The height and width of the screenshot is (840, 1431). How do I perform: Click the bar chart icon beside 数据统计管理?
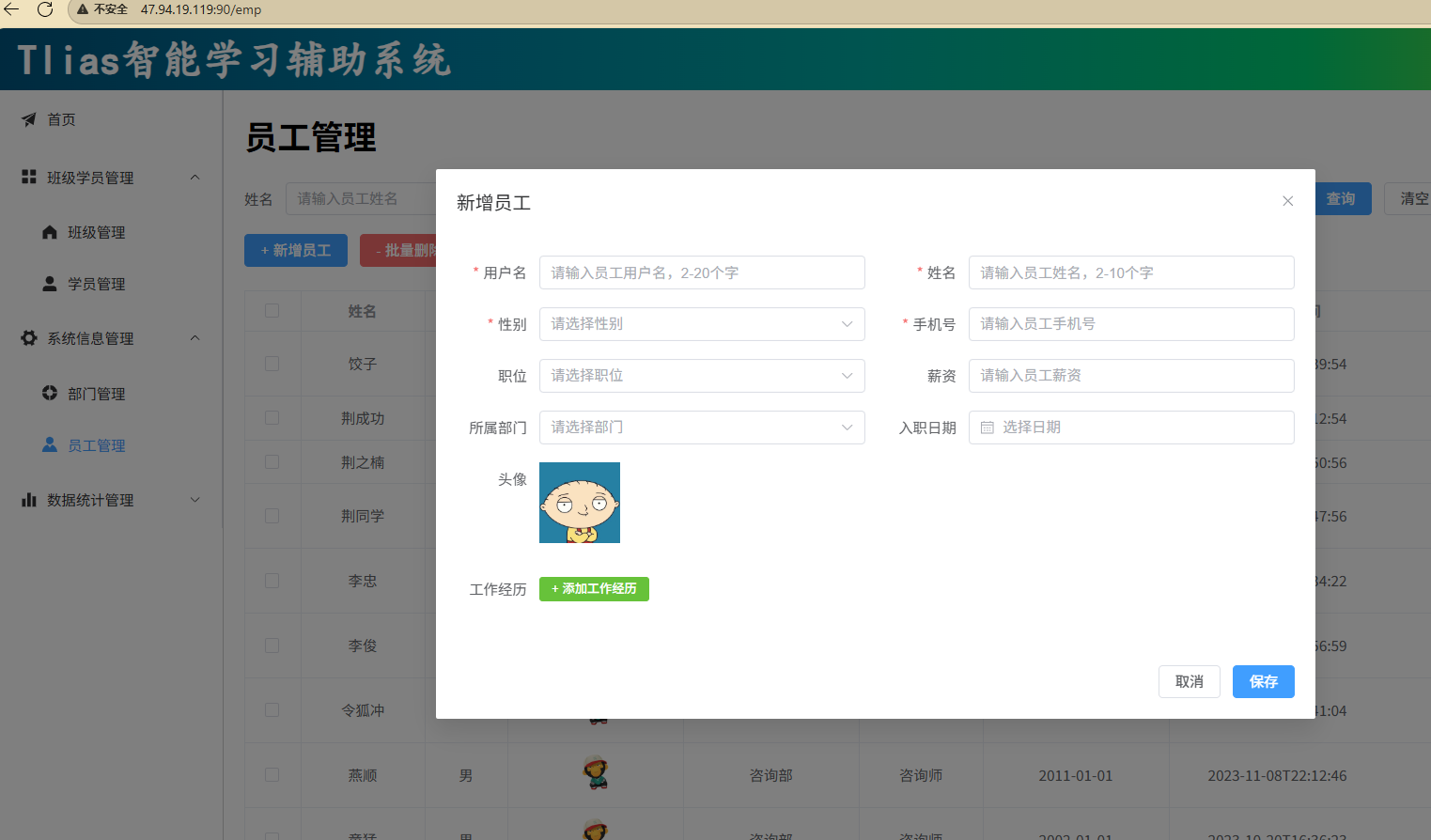[x=29, y=500]
